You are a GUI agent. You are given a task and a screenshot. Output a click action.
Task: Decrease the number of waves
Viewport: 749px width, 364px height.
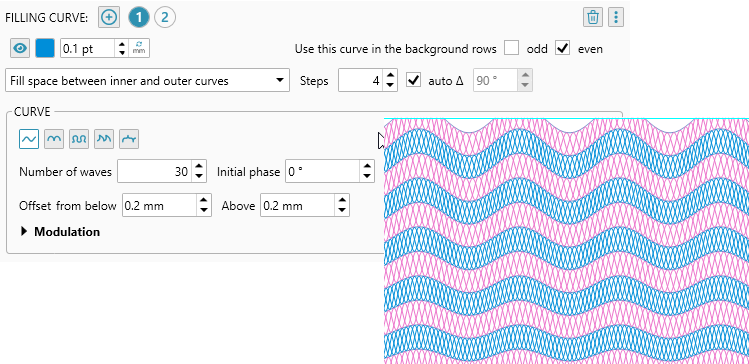199,176
